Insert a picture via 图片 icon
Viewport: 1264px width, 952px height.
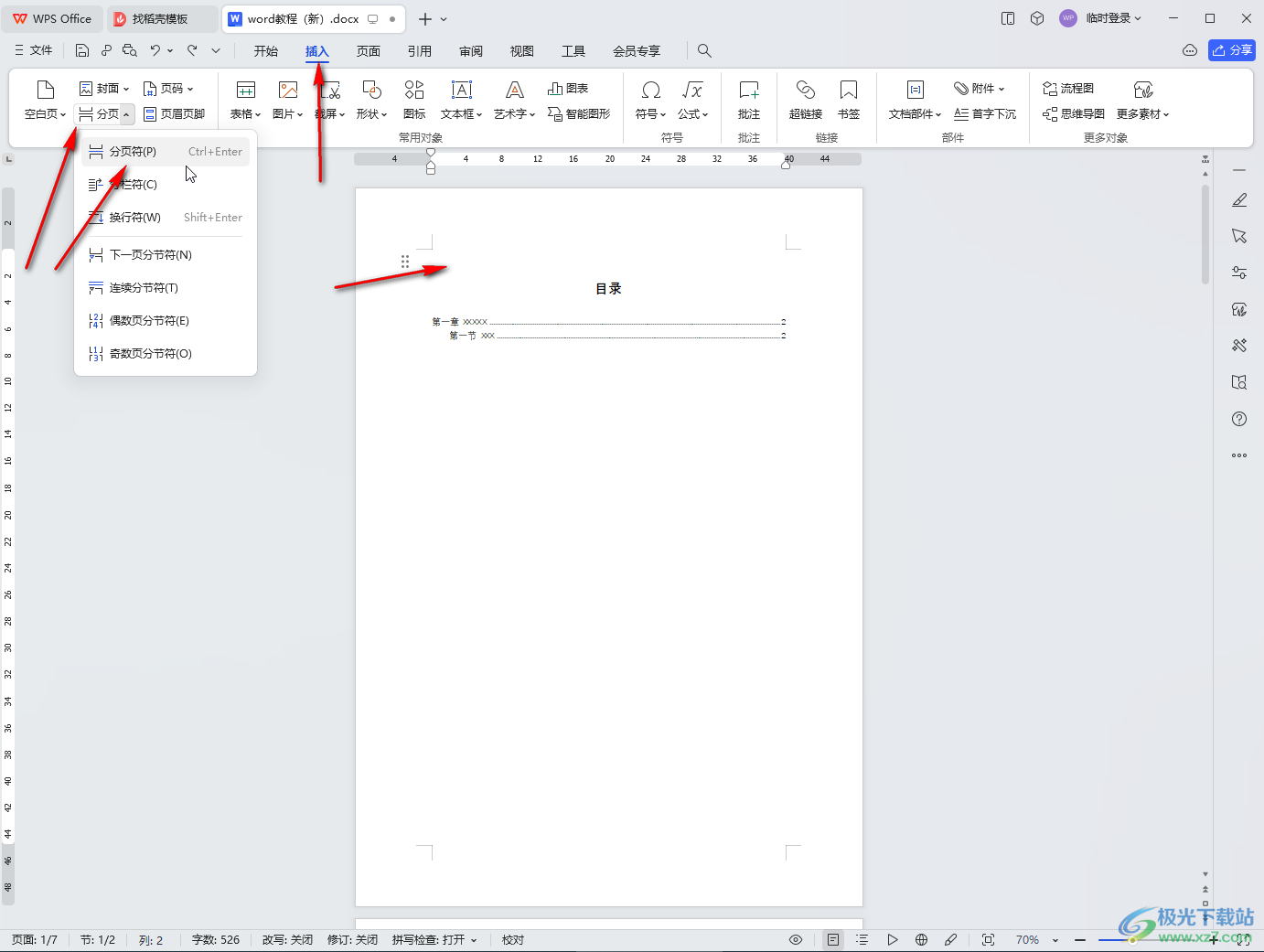click(288, 90)
